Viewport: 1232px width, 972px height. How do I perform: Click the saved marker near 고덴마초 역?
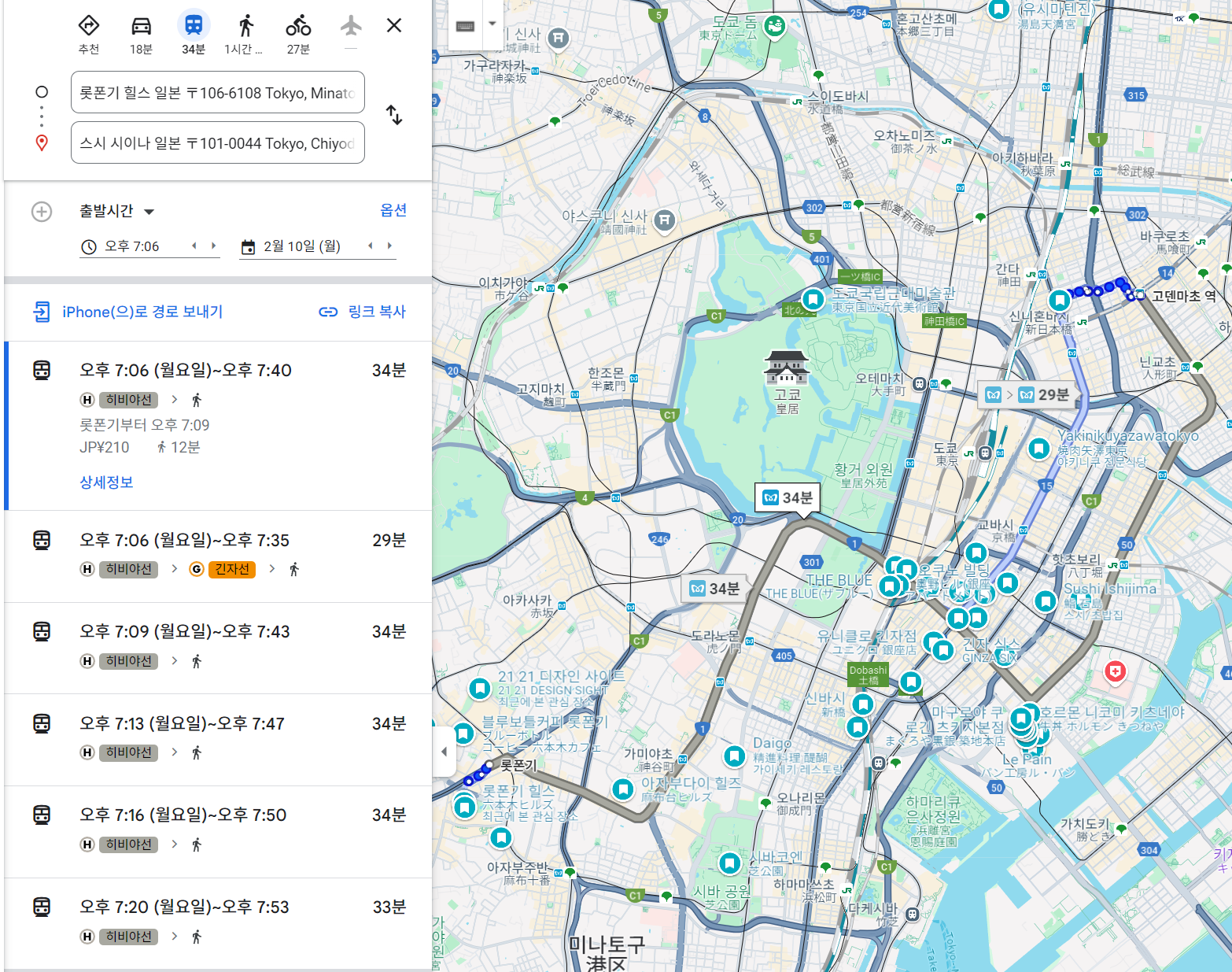(x=1060, y=300)
